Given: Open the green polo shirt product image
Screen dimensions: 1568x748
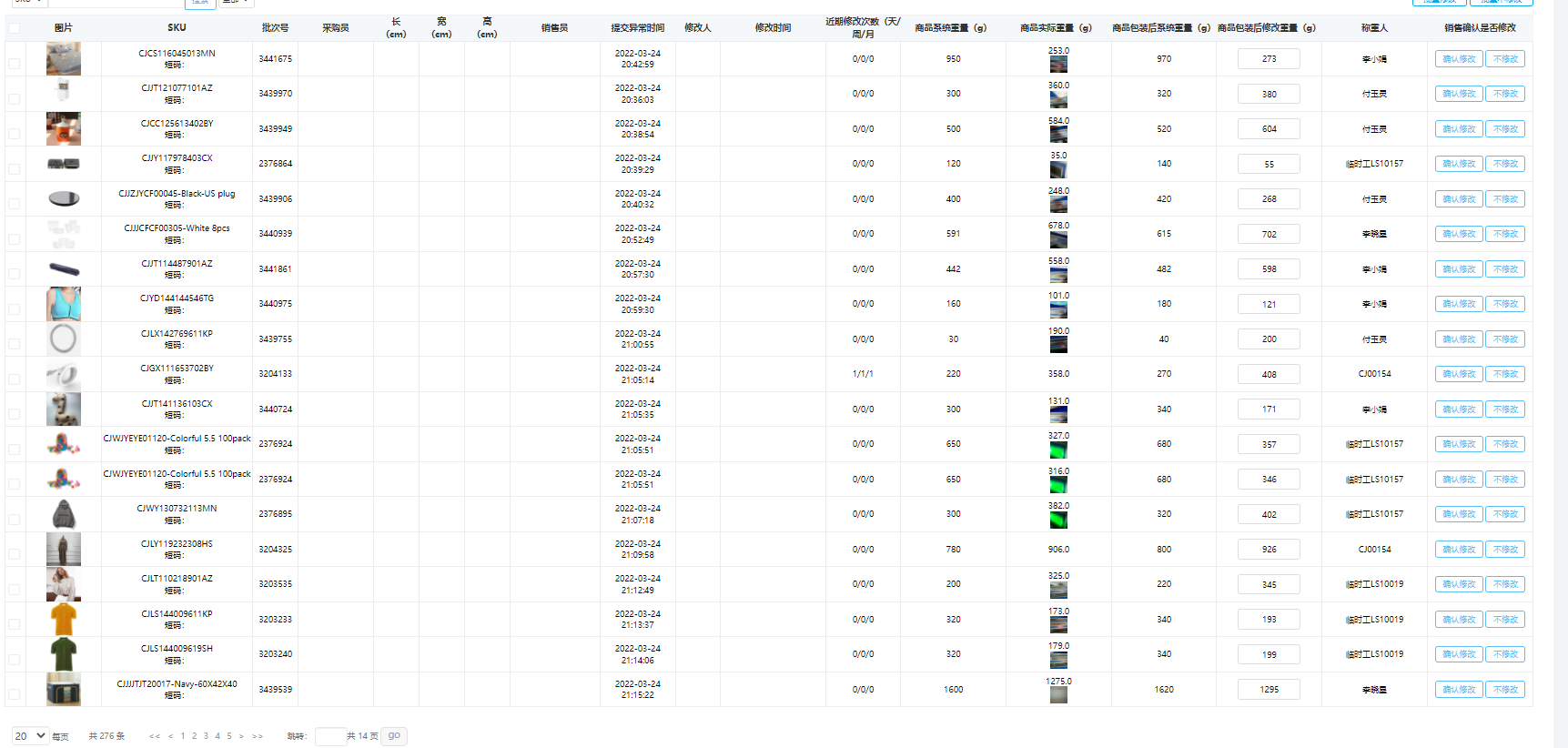Looking at the screenshot, I should click(x=63, y=654).
